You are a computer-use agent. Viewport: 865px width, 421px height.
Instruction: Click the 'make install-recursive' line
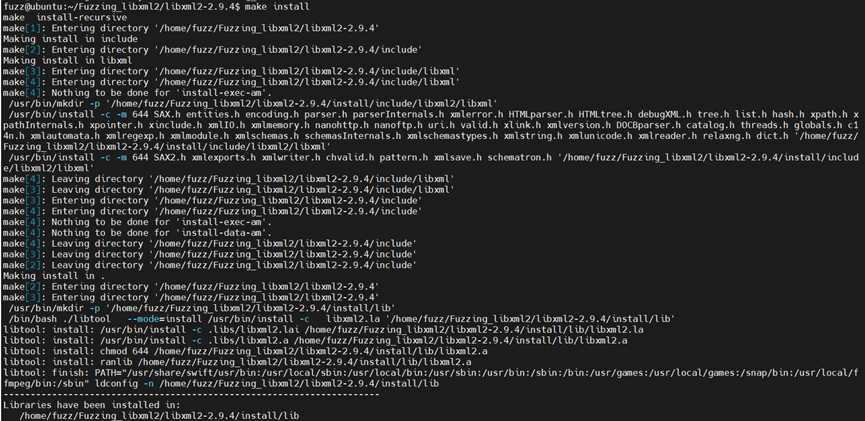point(65,18)
